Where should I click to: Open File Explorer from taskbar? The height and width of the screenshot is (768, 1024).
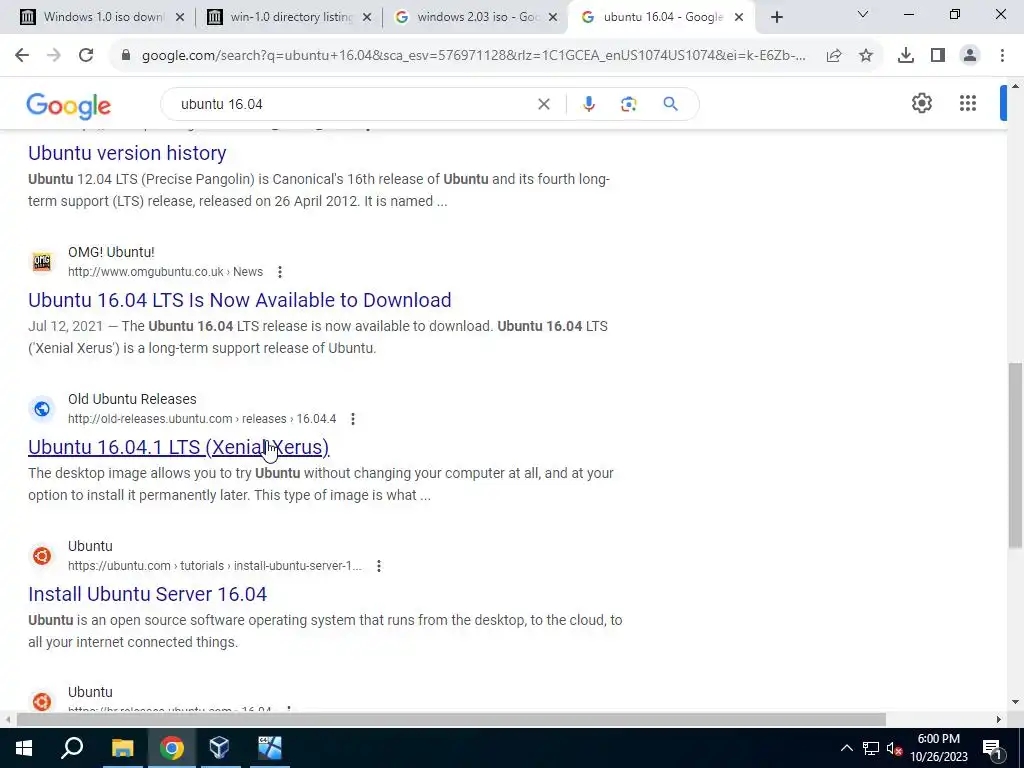pyautogui.click(x=122, y=748)
